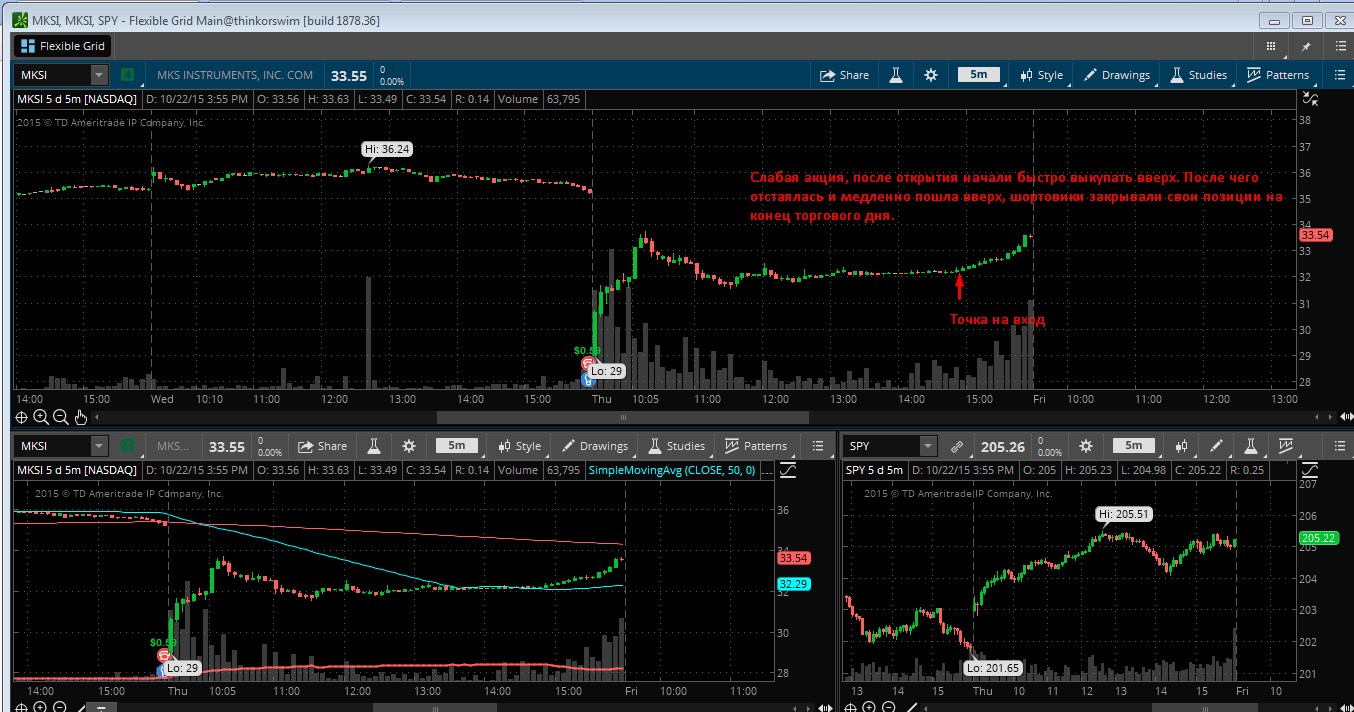
Task: Click the green 205.22 price label in the SPY chart
Action: point(1318,539)
